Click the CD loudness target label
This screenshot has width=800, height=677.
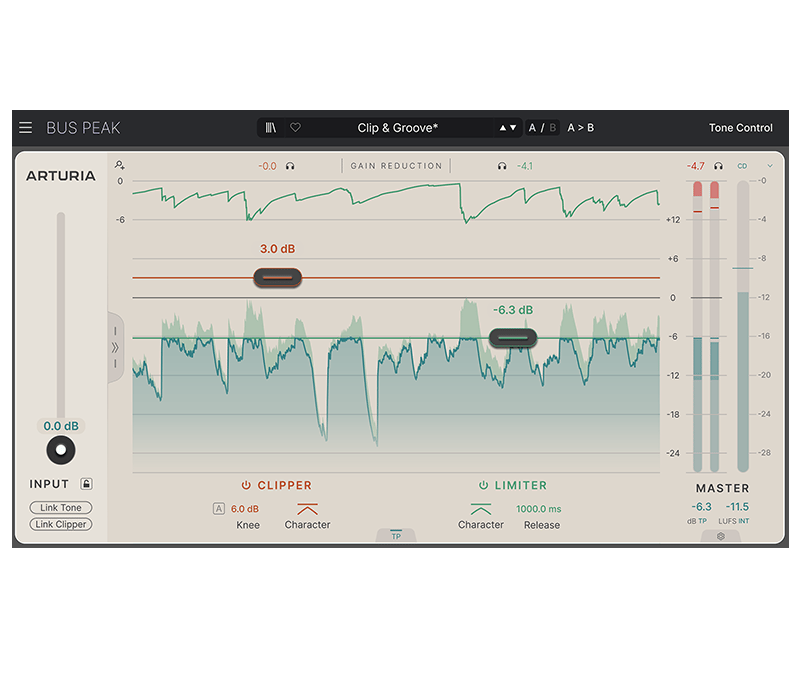tap(742, 166)
